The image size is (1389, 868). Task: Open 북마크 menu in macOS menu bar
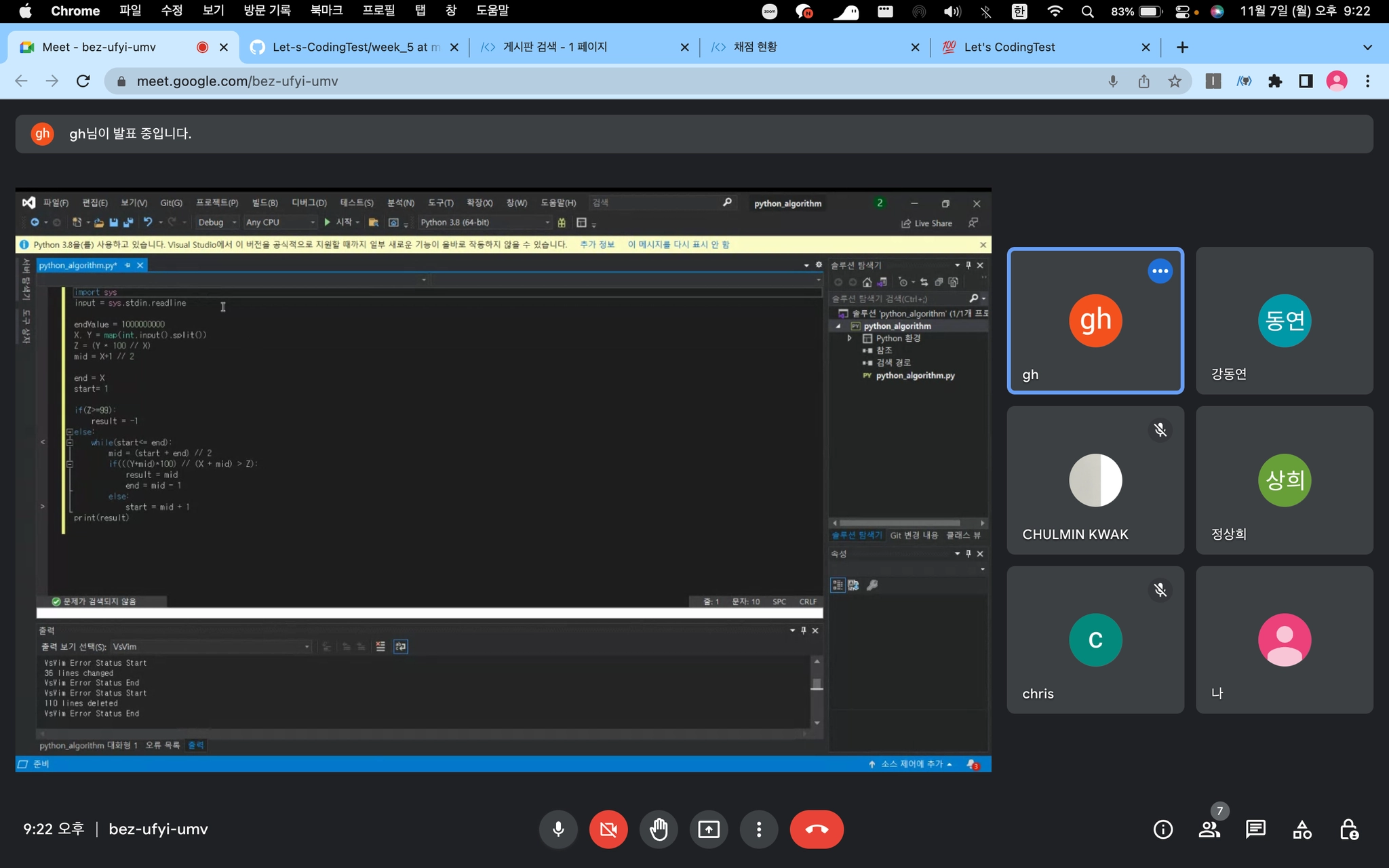point(326,11)
